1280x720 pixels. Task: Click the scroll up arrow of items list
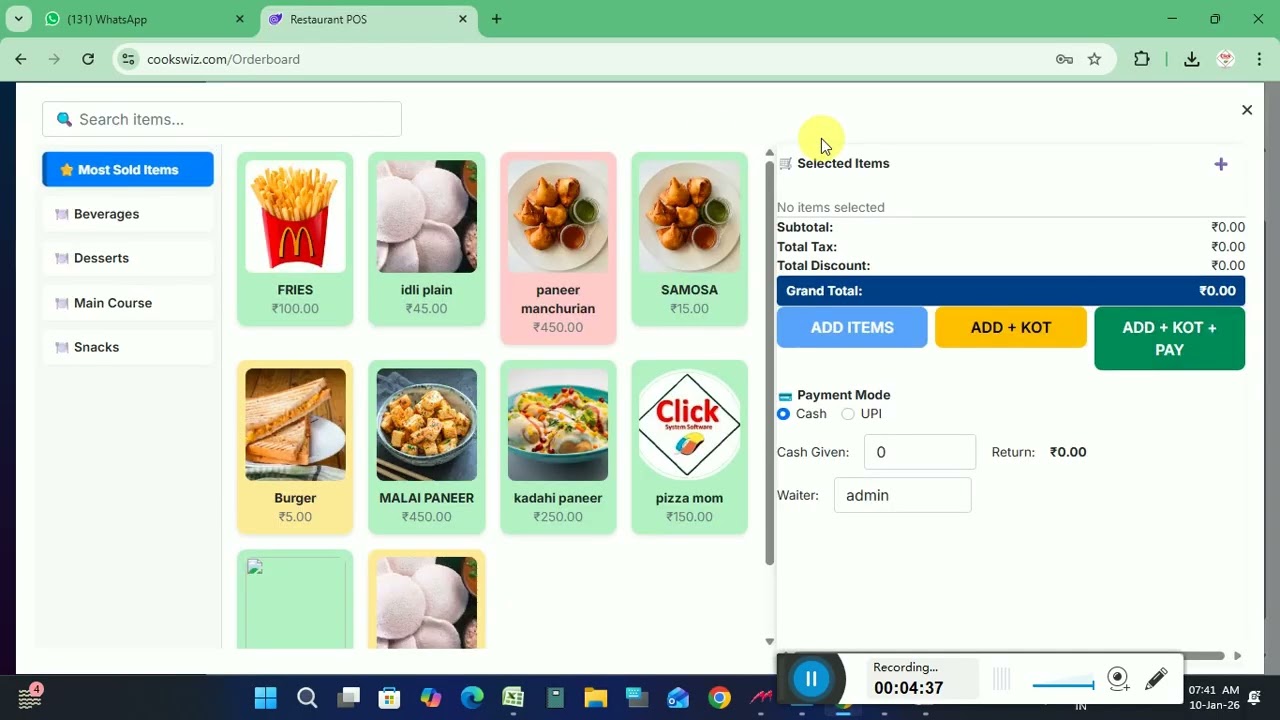769,153
